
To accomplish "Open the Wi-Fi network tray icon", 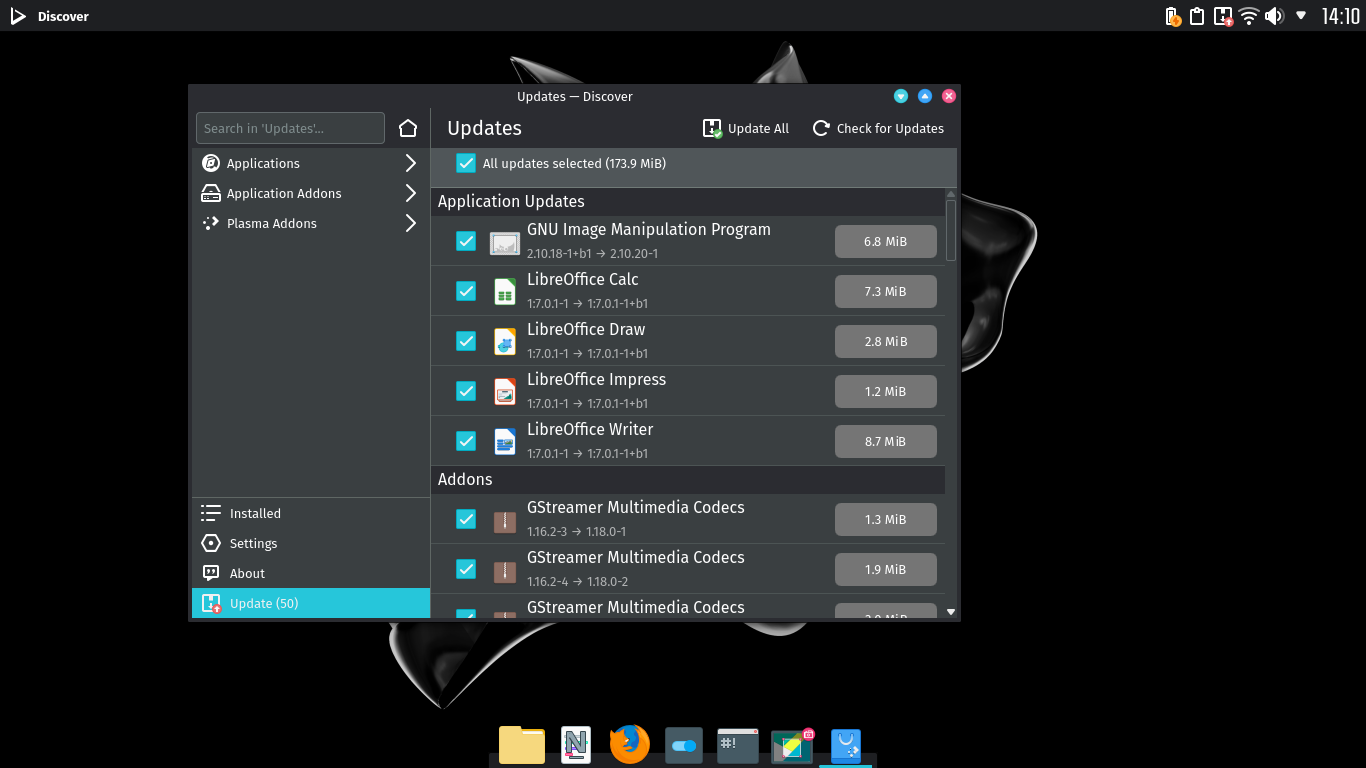I will pyautogui.click(x=1248, y=16).
